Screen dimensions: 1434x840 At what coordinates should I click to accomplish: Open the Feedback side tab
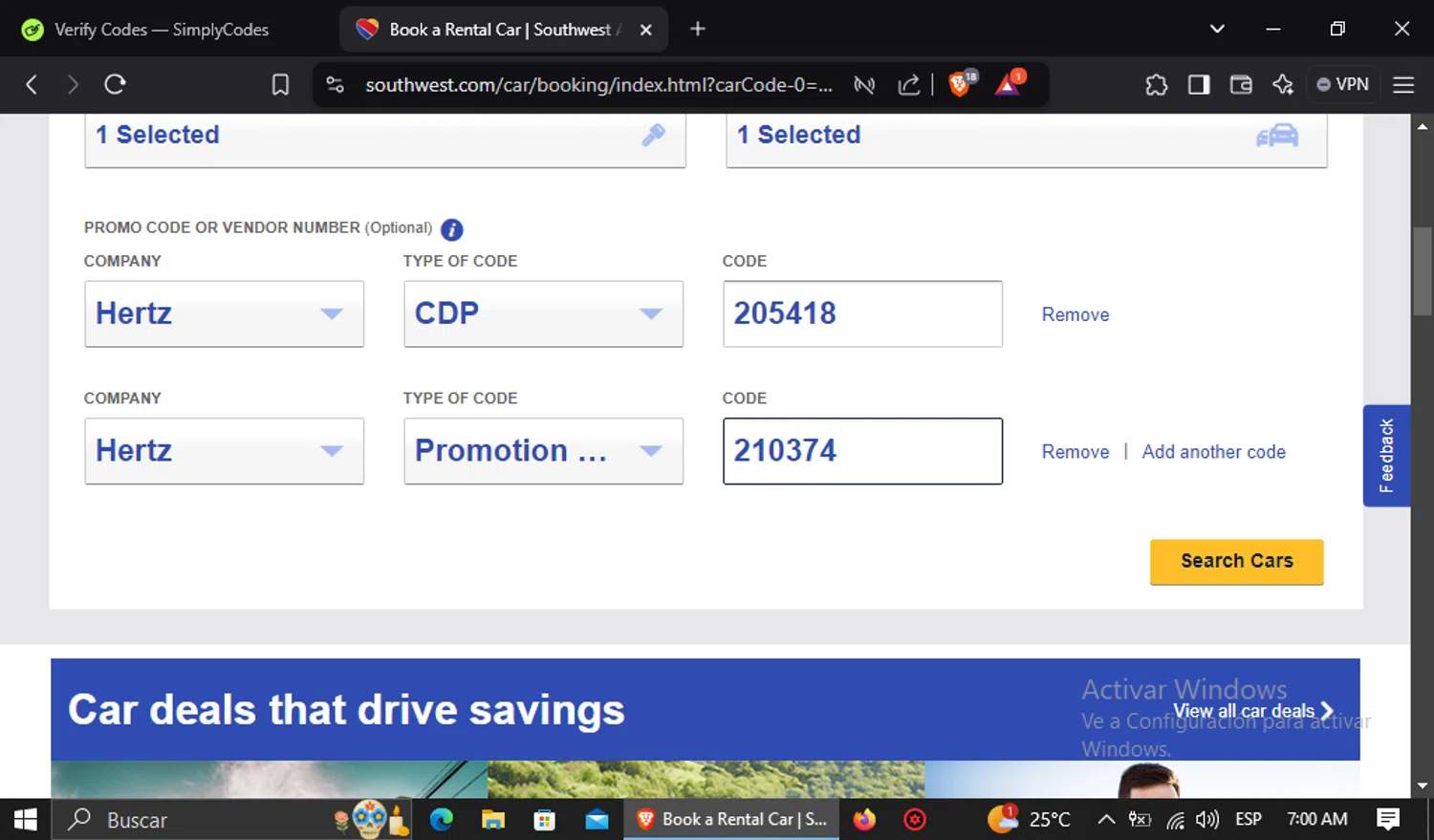click(x=1386, y=456)
